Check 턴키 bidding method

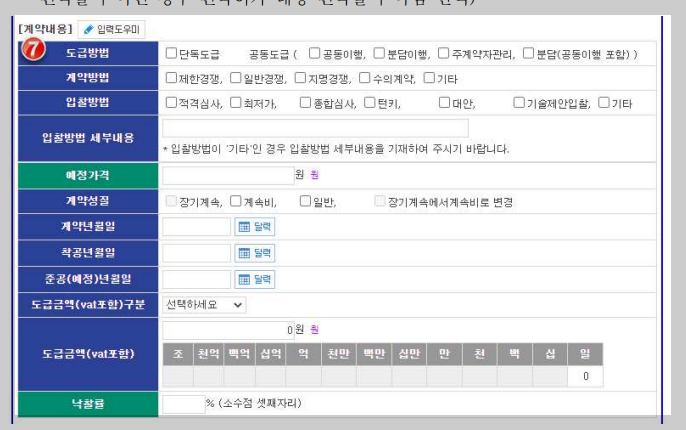pos(370,102)
